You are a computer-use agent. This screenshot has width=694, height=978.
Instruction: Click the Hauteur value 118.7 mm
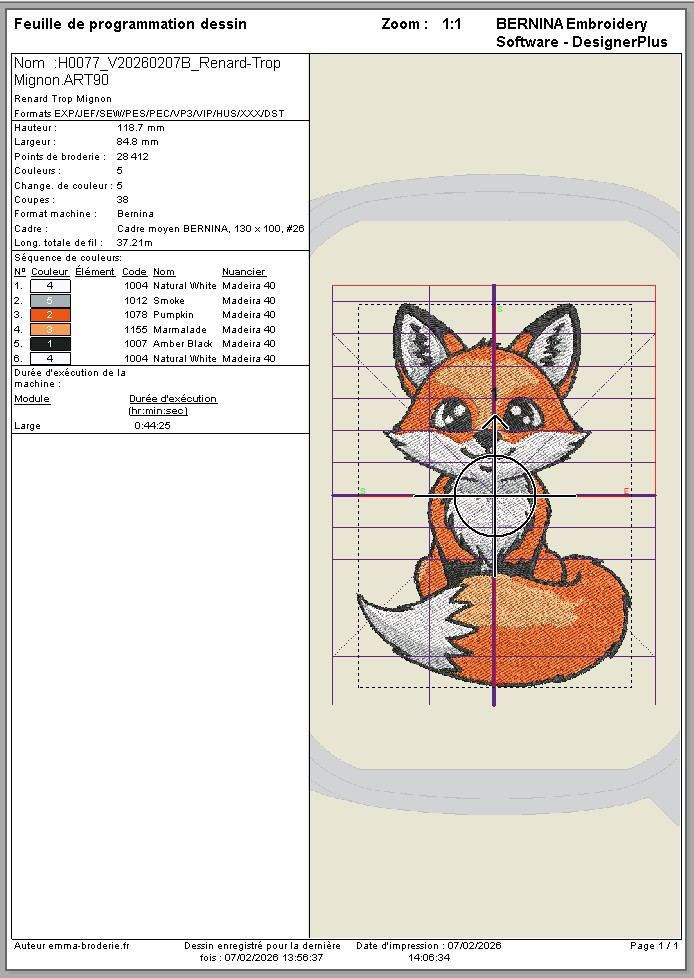(141, 127)
